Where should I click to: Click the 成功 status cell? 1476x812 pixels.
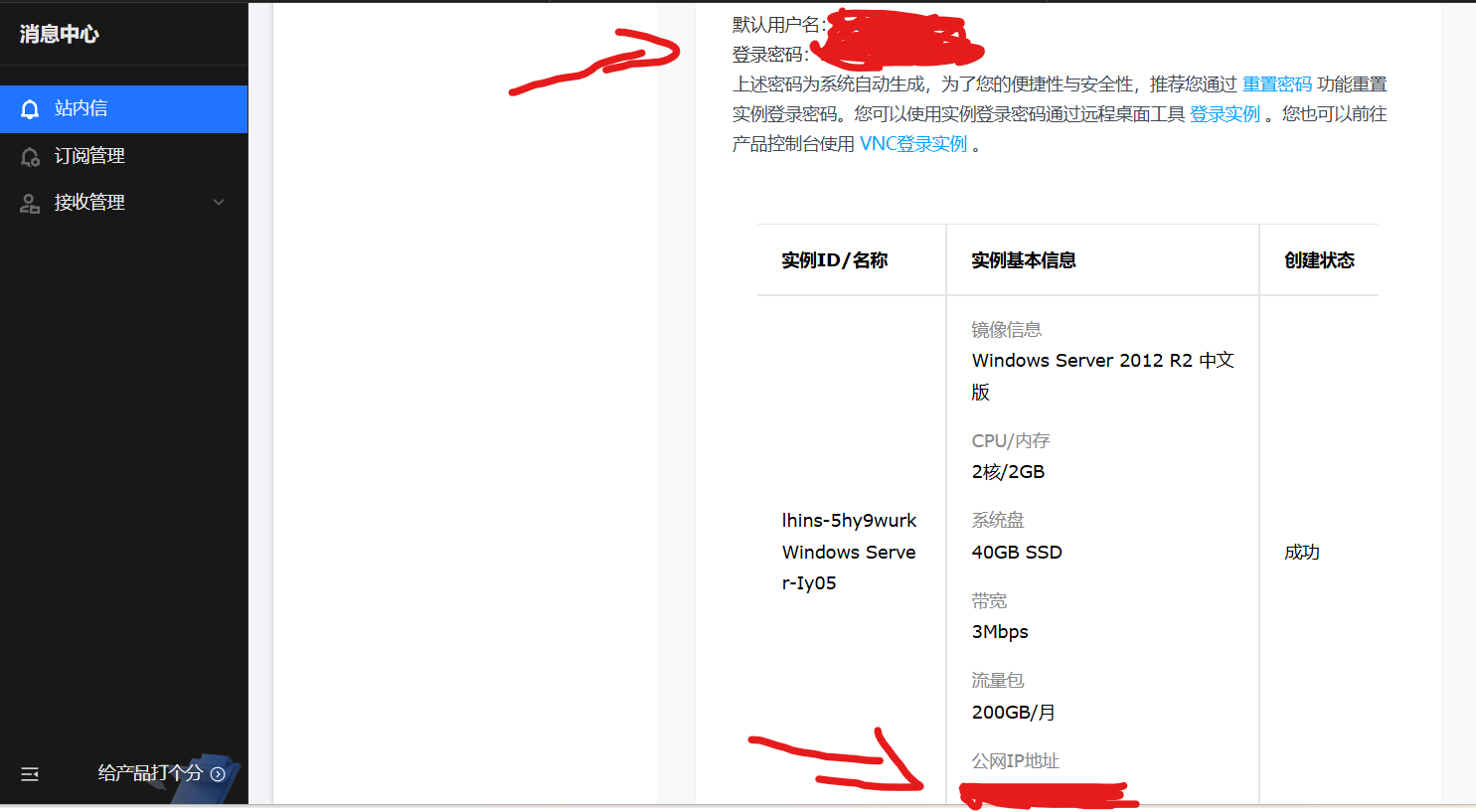click(1302, 553)
